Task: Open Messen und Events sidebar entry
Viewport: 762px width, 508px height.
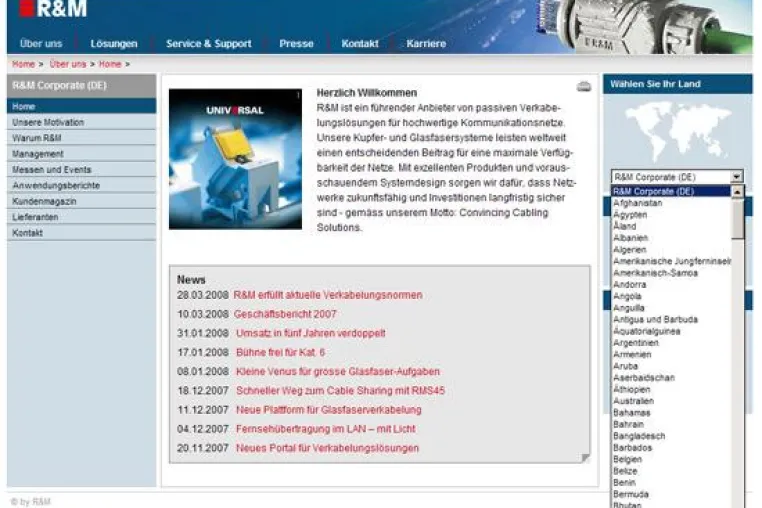Action: 82,170
